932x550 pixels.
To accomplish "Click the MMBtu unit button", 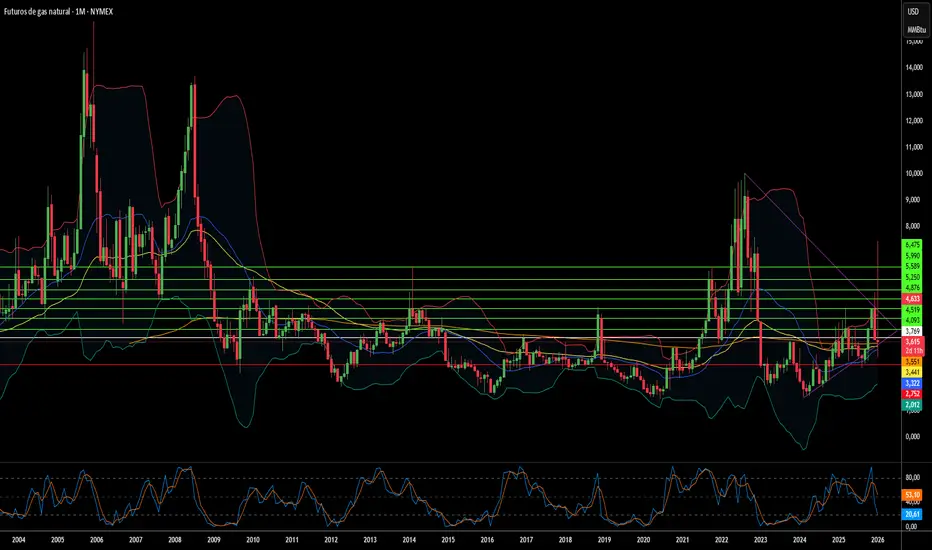I will pyautogui.click(x=912, y=30).
